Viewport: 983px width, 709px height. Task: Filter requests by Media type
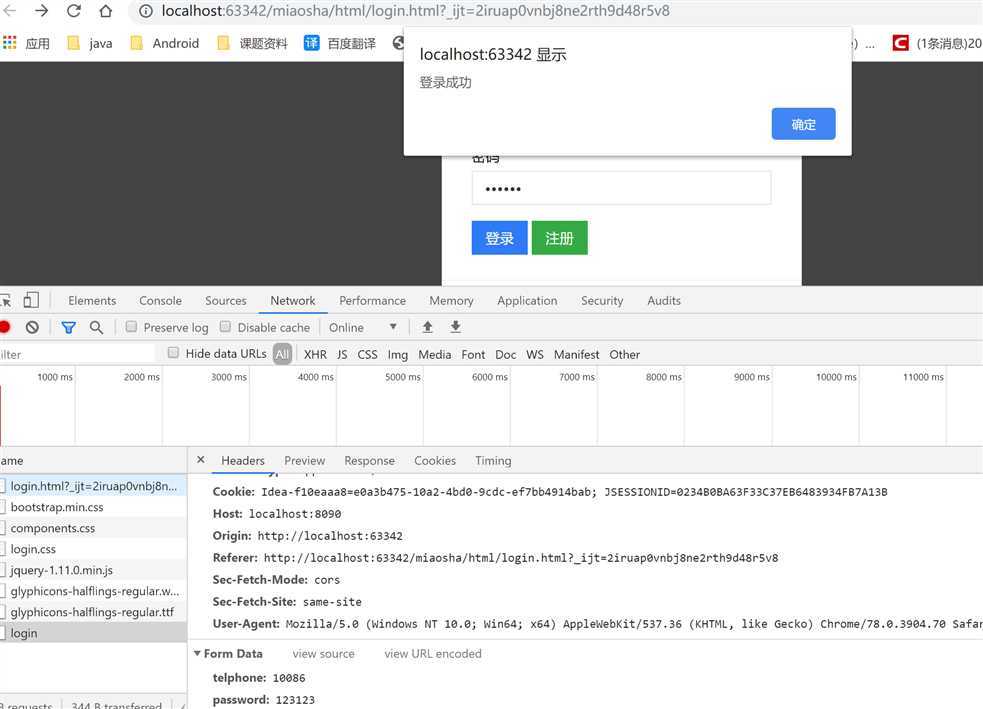click(434, 354)
